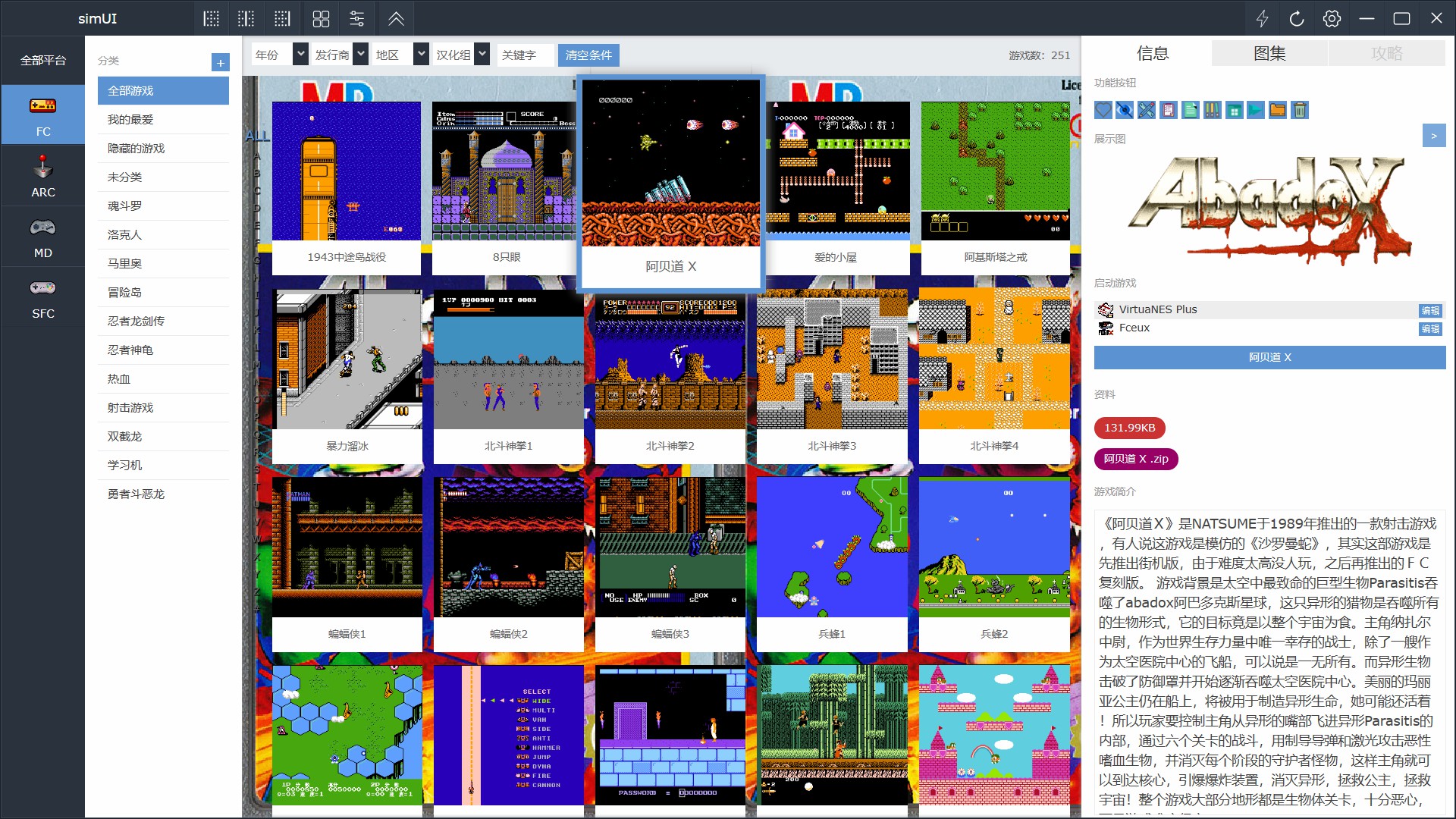Refresh the game list with the reload icon
The image size is (1456, 819).
tap(1296, 18)
